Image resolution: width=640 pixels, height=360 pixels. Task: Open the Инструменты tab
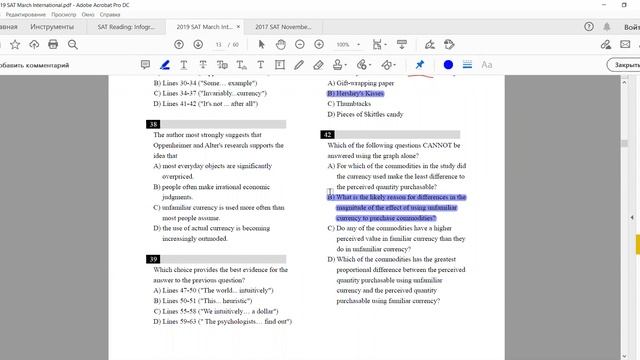(x=52, y=27)
